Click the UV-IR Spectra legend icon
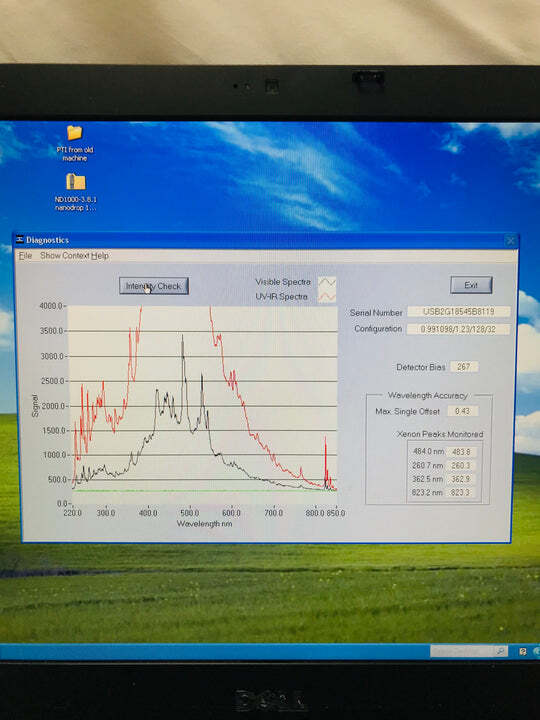The height and width of the screenshot is (720, 540). point(327,297)
